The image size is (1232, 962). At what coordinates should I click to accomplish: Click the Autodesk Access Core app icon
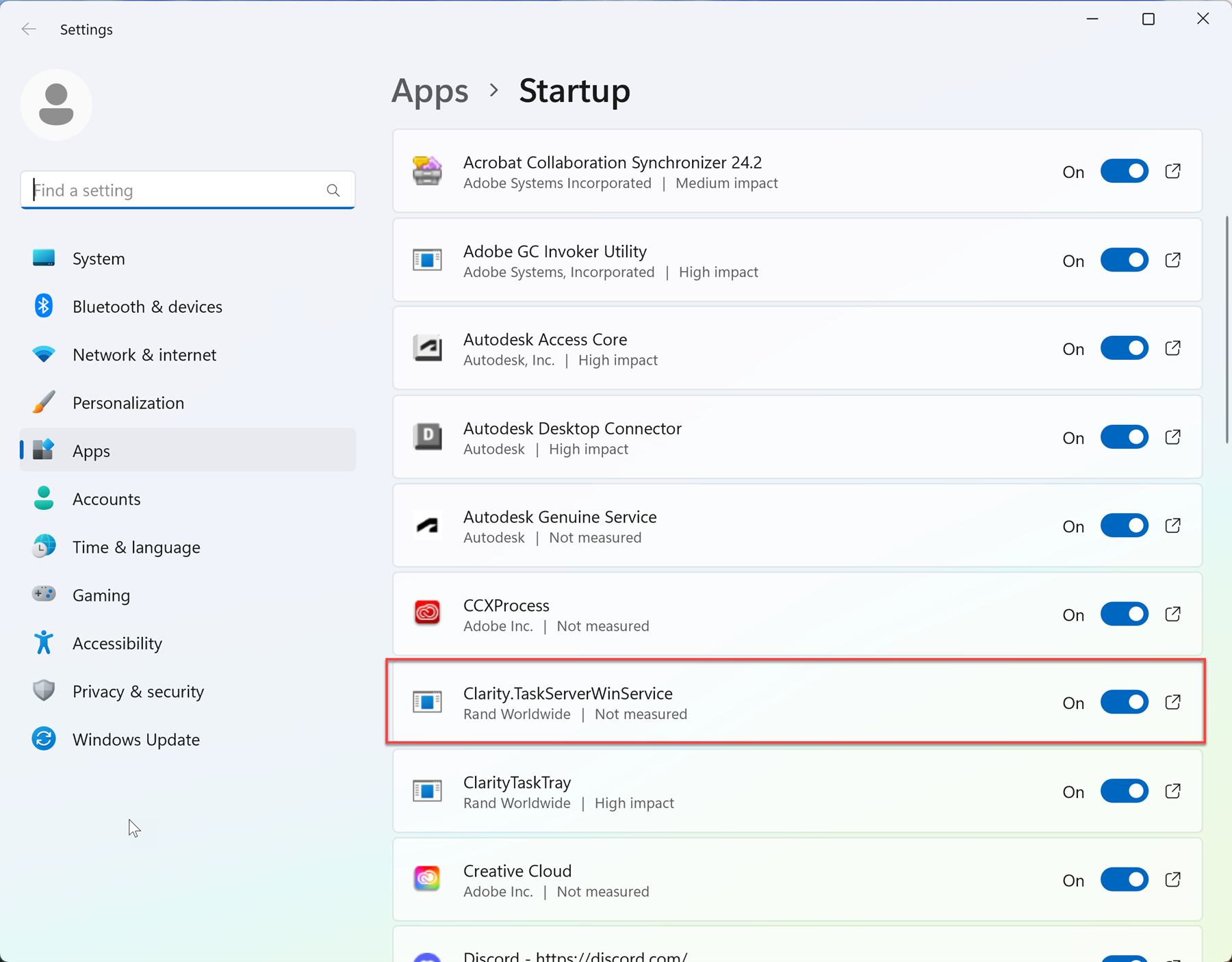(x=427, y=348)
